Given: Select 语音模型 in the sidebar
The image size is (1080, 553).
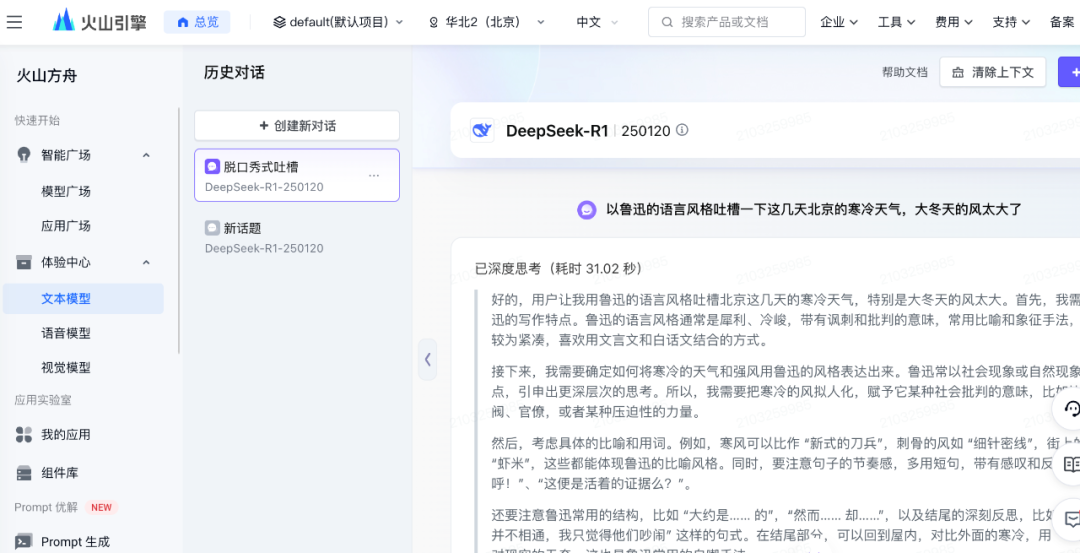Looking at the screenshot, I should coord(66,333).
